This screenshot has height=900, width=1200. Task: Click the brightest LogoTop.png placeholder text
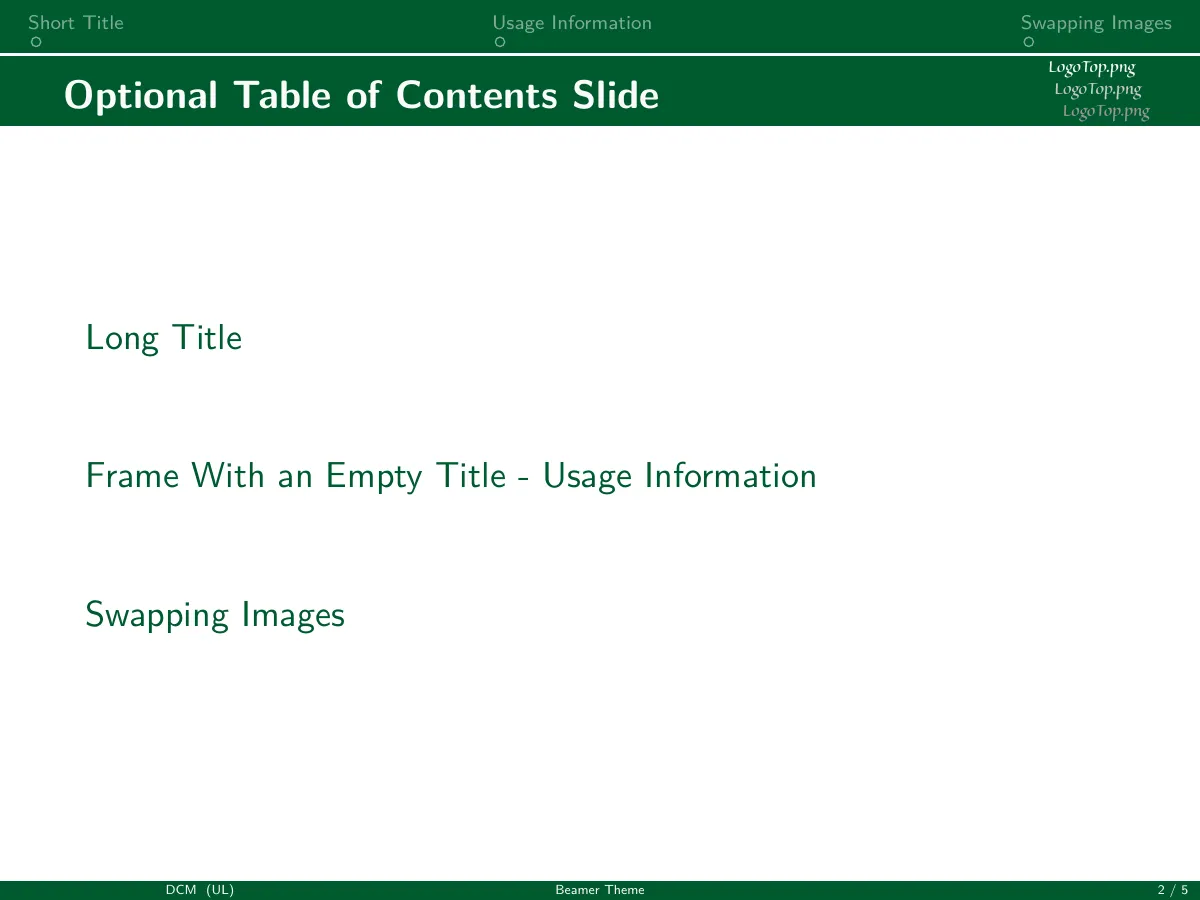[1092, 68]
